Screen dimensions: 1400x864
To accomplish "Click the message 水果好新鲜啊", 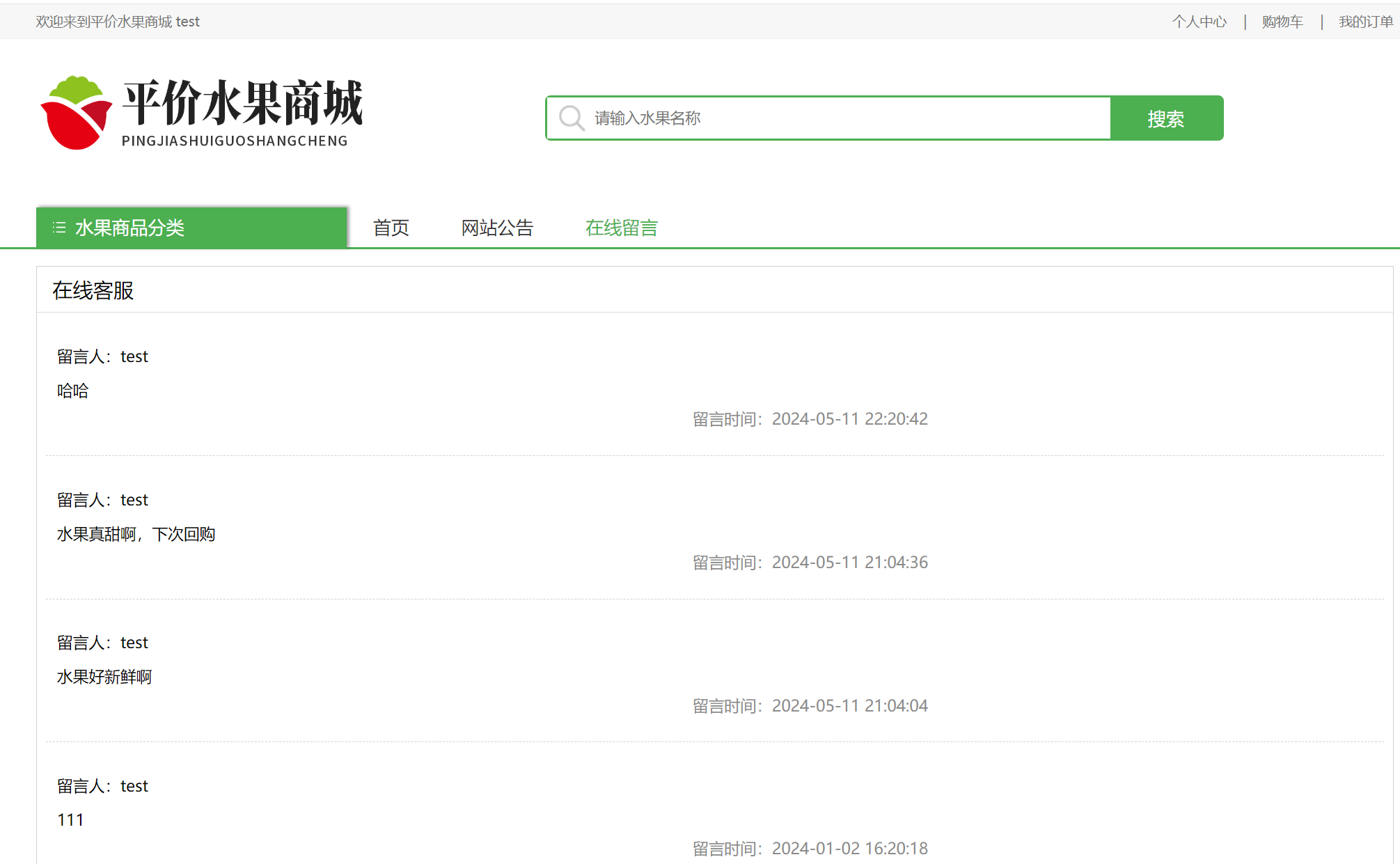I will (x=104, y=677).
